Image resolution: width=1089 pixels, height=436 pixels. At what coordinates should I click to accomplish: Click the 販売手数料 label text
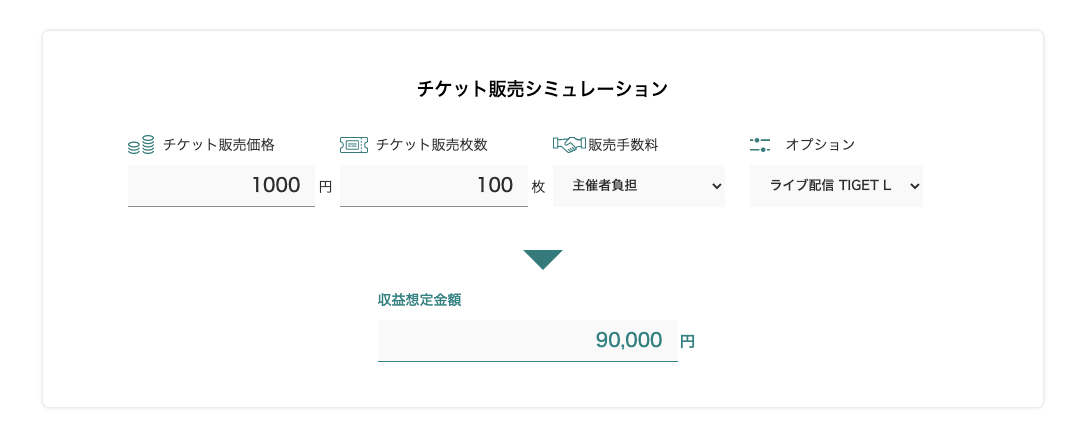click(x=623, y=144)
